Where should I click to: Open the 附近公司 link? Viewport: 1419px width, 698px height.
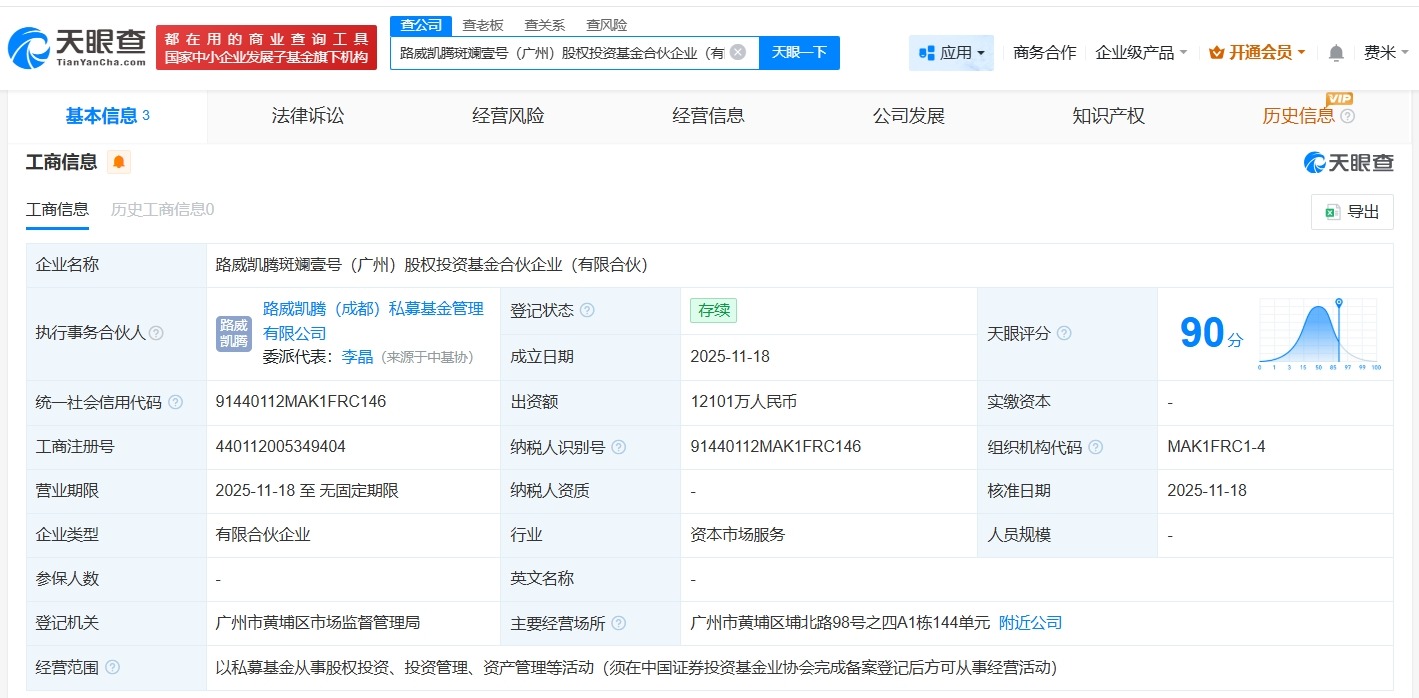point(1032,623)
